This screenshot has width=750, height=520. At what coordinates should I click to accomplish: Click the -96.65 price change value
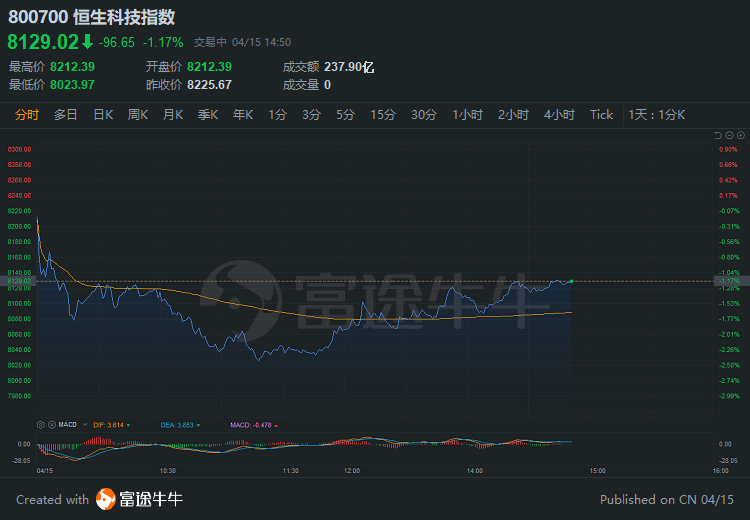pyautogui.click(x=117, y=42)
